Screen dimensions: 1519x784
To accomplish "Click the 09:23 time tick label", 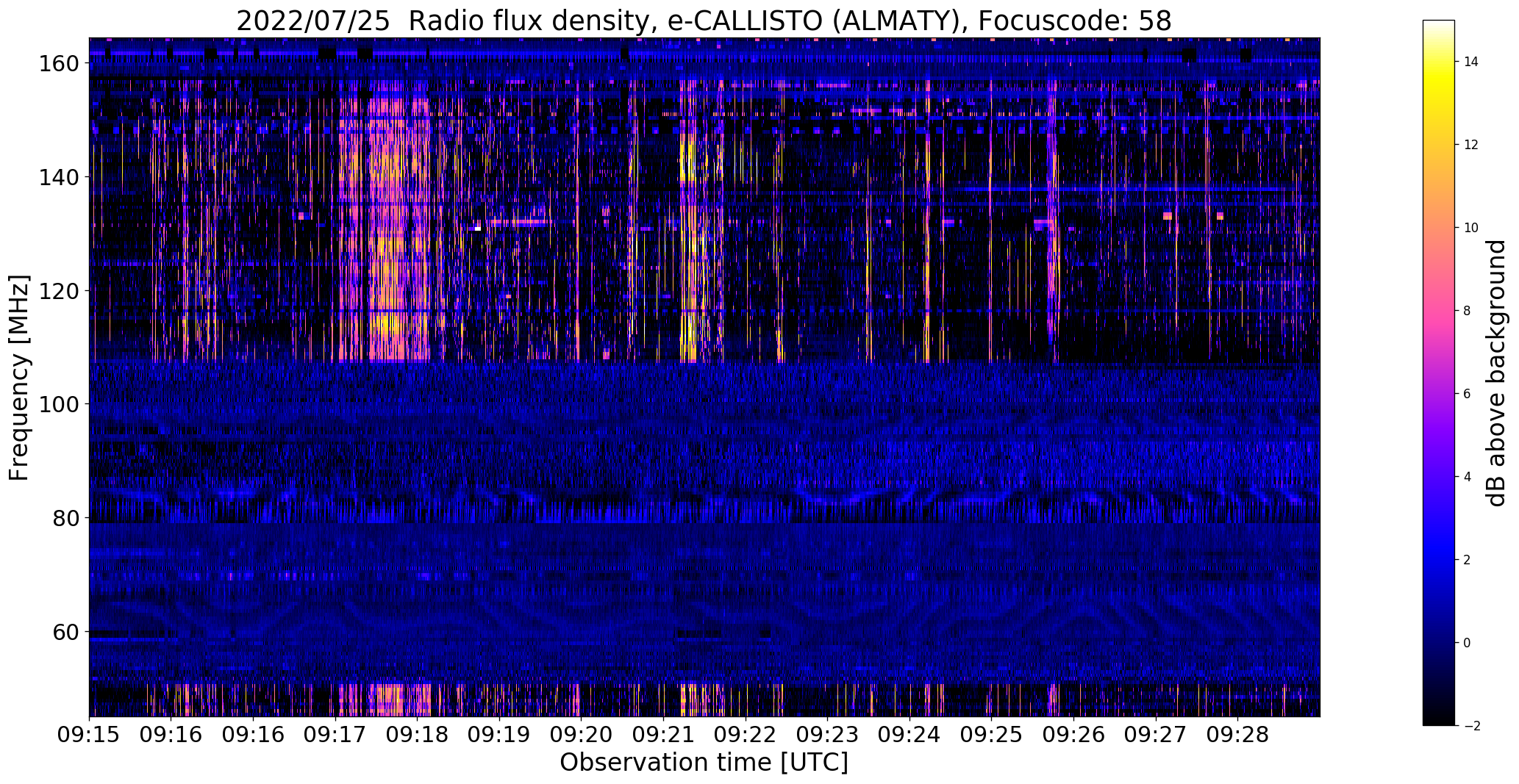I will [827, 735].
